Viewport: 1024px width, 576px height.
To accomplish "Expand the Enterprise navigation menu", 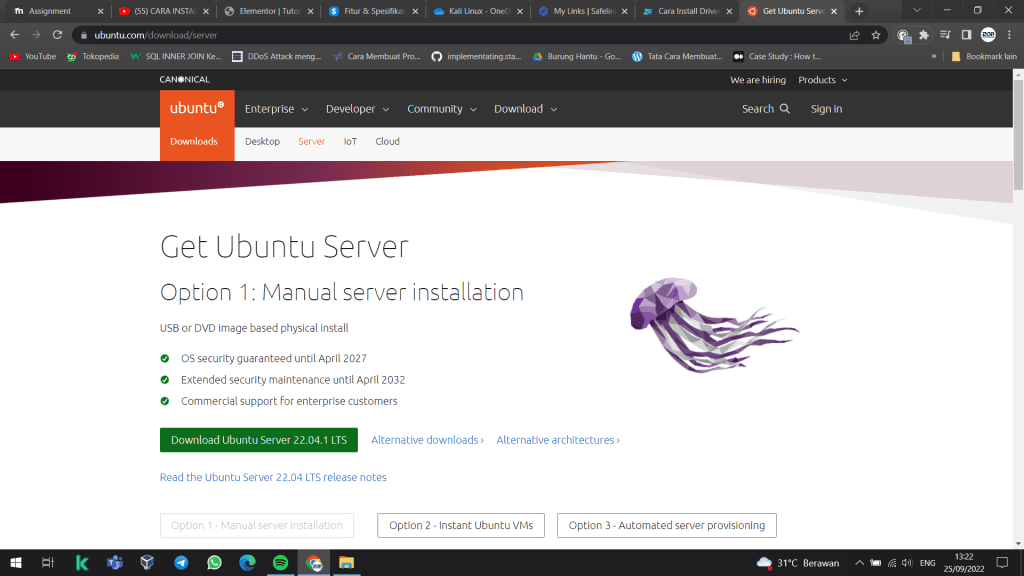I will [x=276, y=109].
